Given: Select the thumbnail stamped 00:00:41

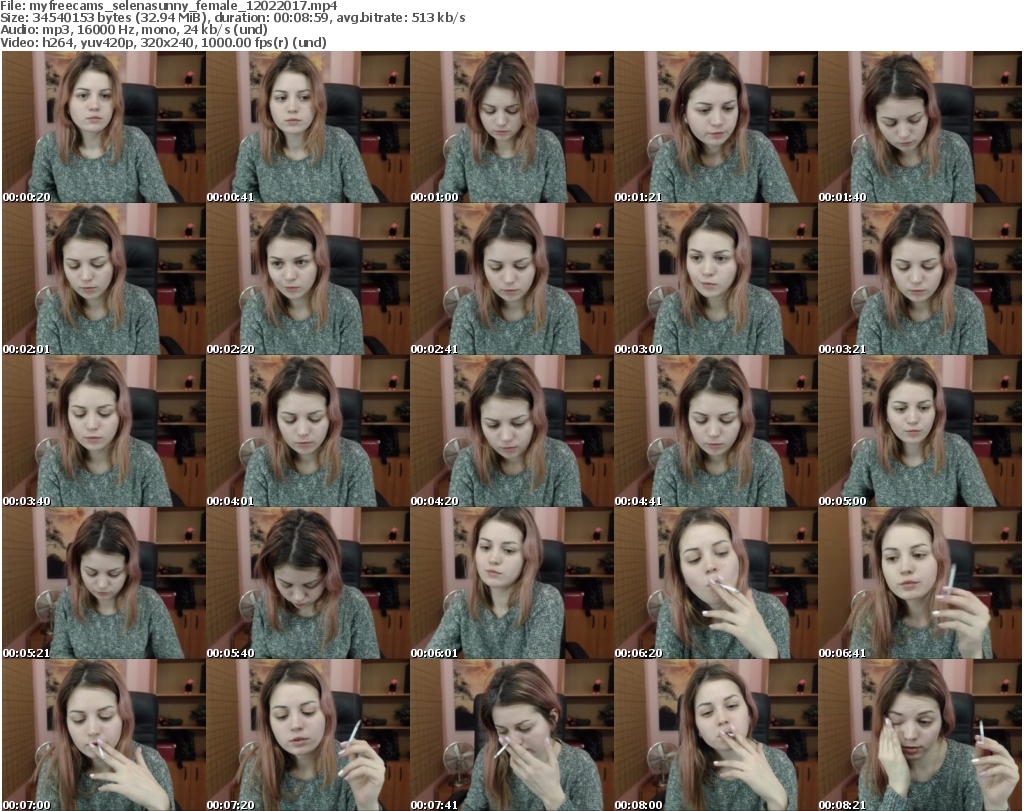Looking at the screenshot, I should click(308, 127).
